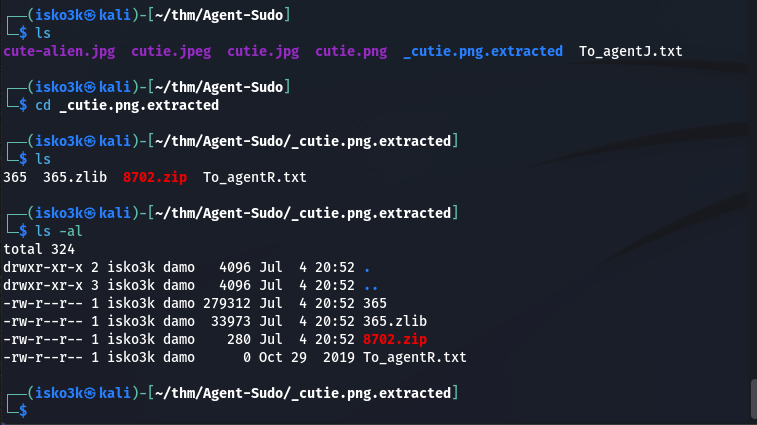Select the cutie.jpeg file name
Screen dimensions: 757x425
click(169, 51)
